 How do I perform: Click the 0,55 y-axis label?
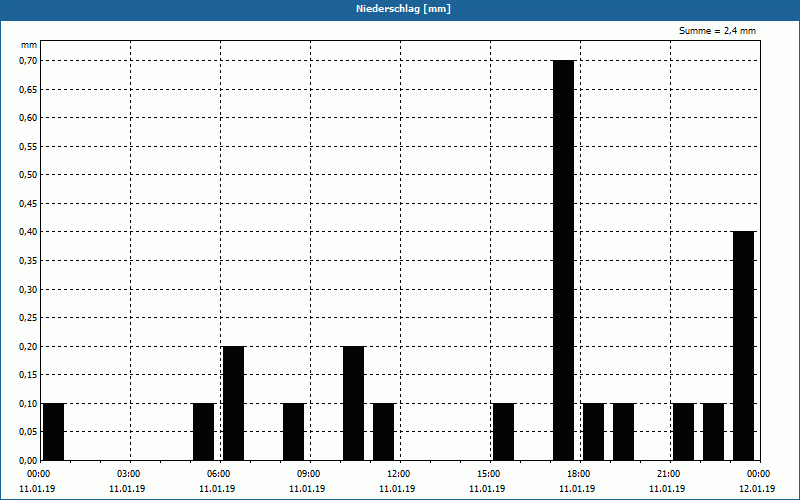(29, 146)
